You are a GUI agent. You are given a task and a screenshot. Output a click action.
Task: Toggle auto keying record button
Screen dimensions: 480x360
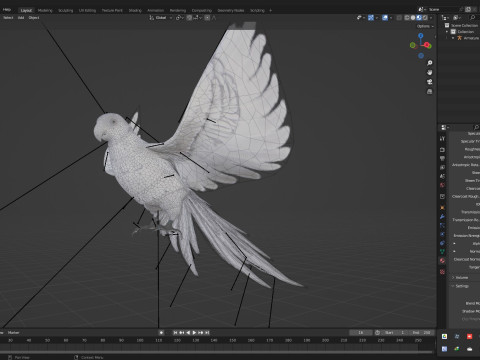161,332
